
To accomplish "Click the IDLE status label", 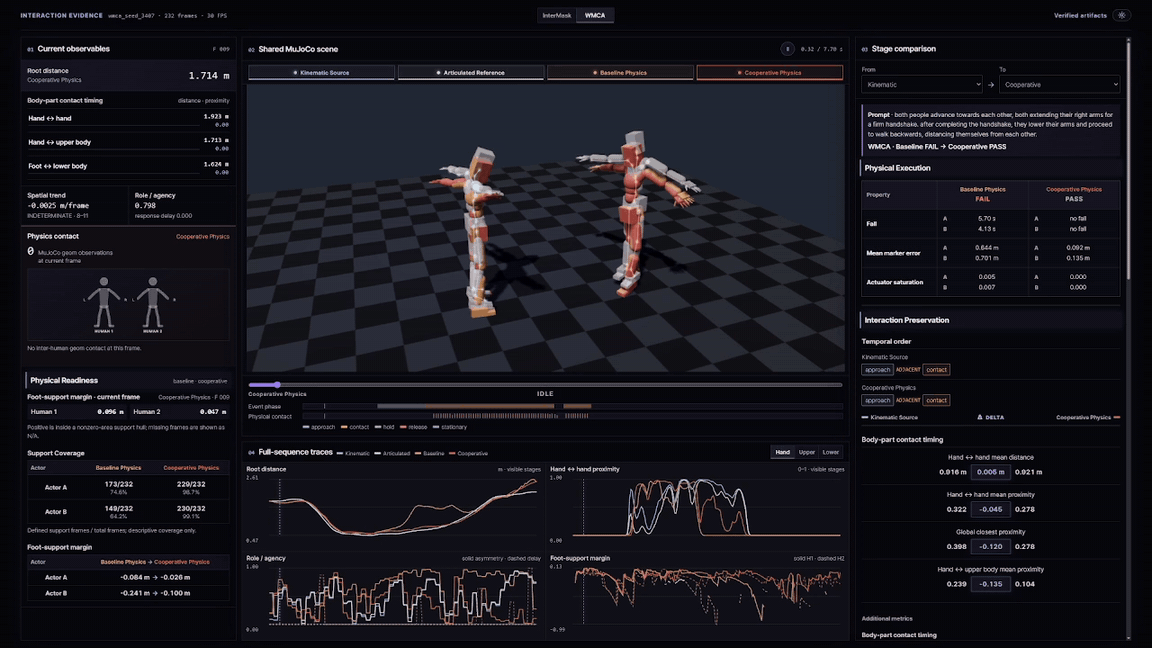I will coord(545,394).
